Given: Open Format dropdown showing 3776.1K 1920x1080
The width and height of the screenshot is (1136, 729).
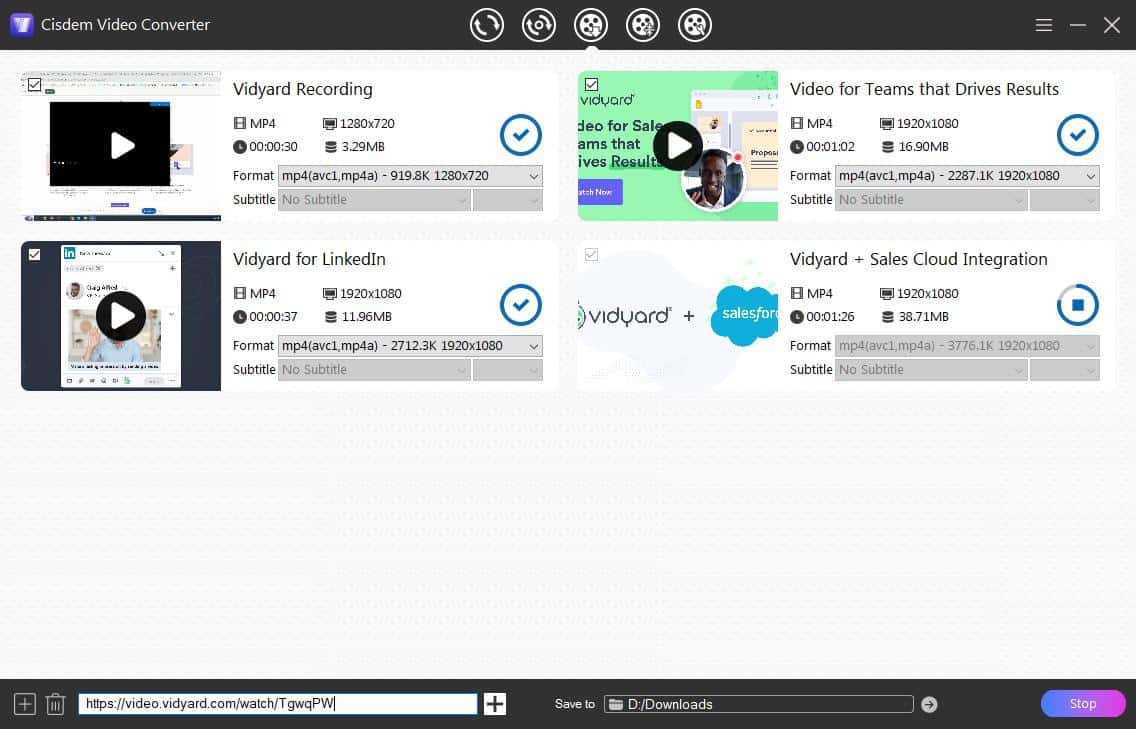Looking at the screenshot, I should point(967,346).
